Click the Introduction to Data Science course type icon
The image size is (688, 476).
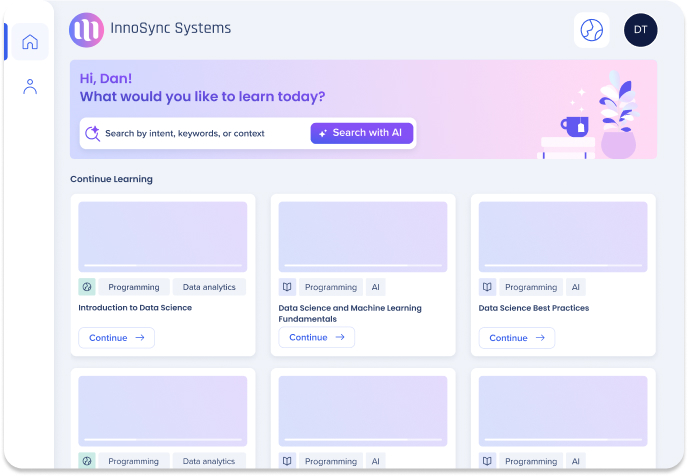[87, 287]
